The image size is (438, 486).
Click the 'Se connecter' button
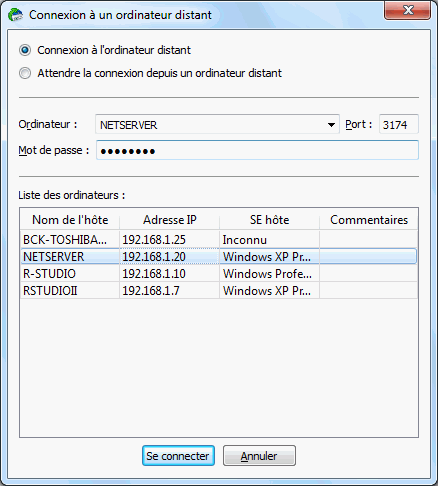coord(178,456)
